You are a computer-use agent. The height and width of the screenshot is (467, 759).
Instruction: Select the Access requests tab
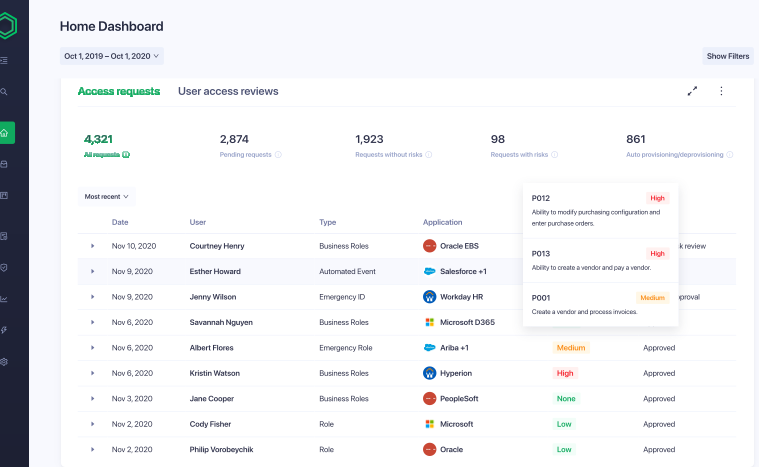119,91
